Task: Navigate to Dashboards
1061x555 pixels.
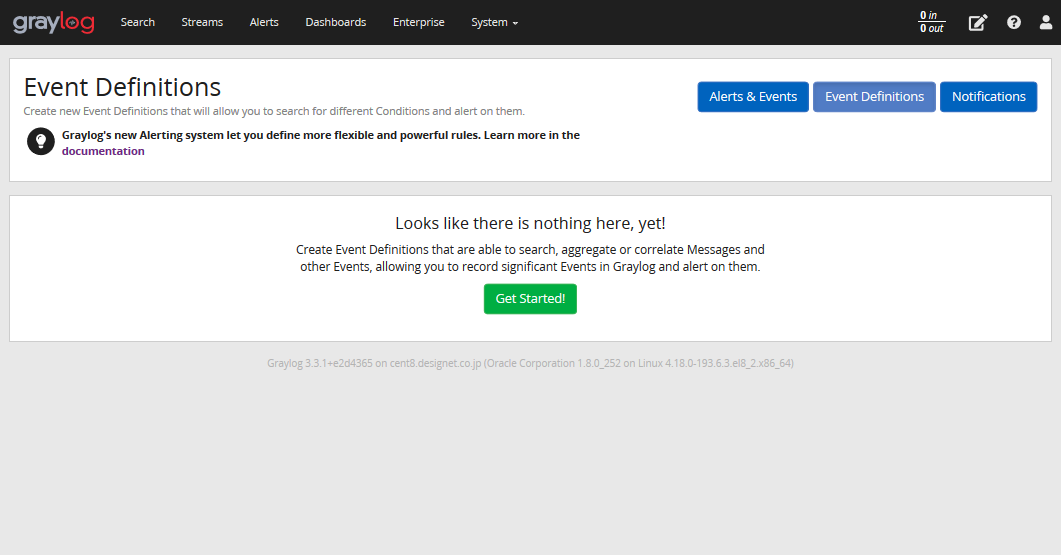Action: point(336,22)
